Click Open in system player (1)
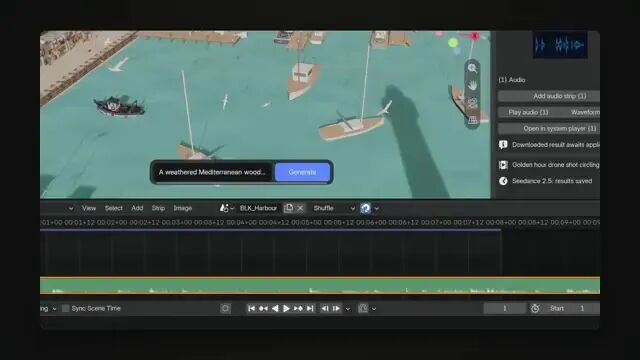Viewport: 640px width, 360px height. pos(549,129)
